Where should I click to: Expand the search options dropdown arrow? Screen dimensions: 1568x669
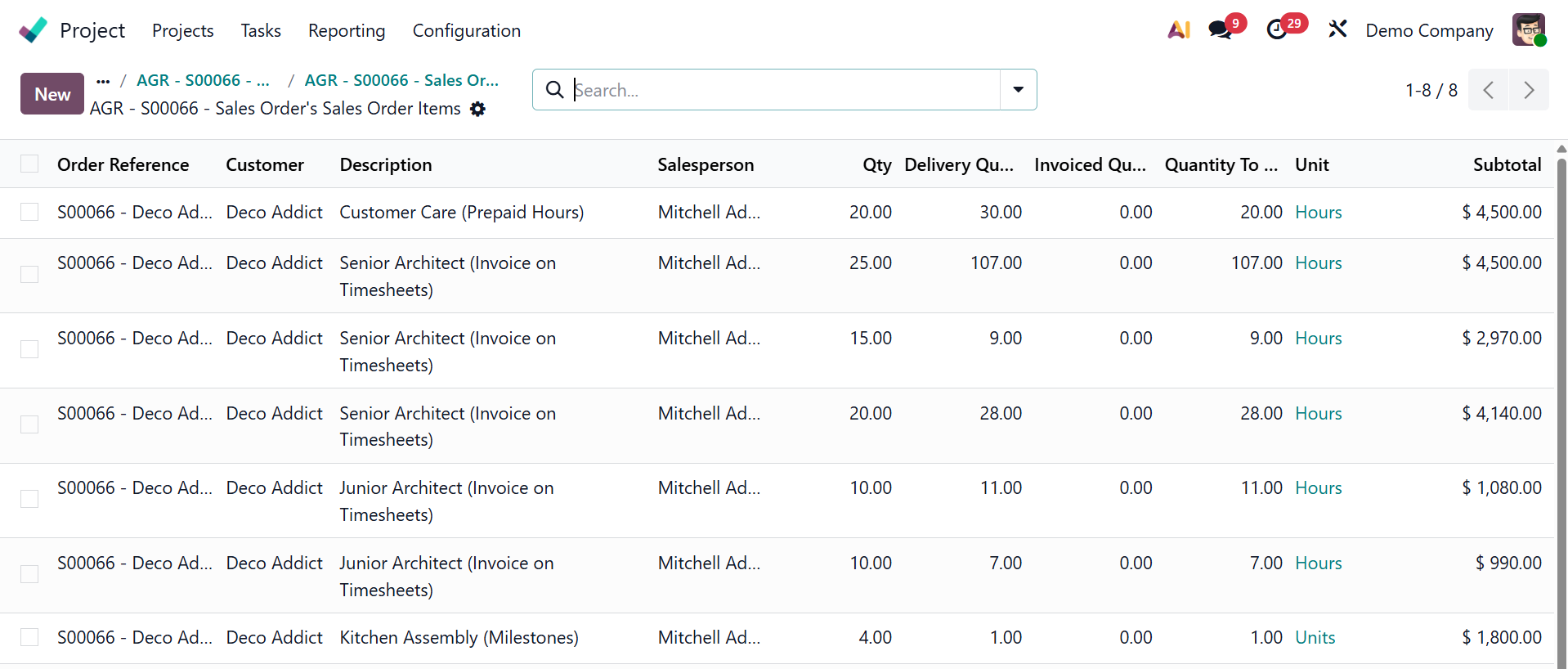1018,90
